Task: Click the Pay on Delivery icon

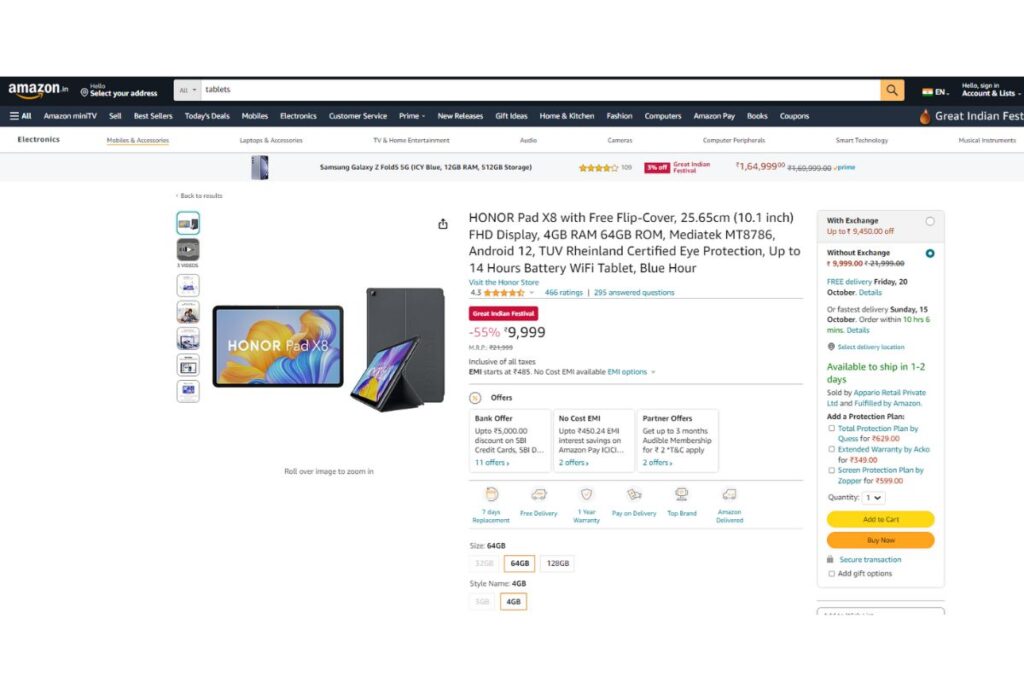Action: (x=634, y=494)
